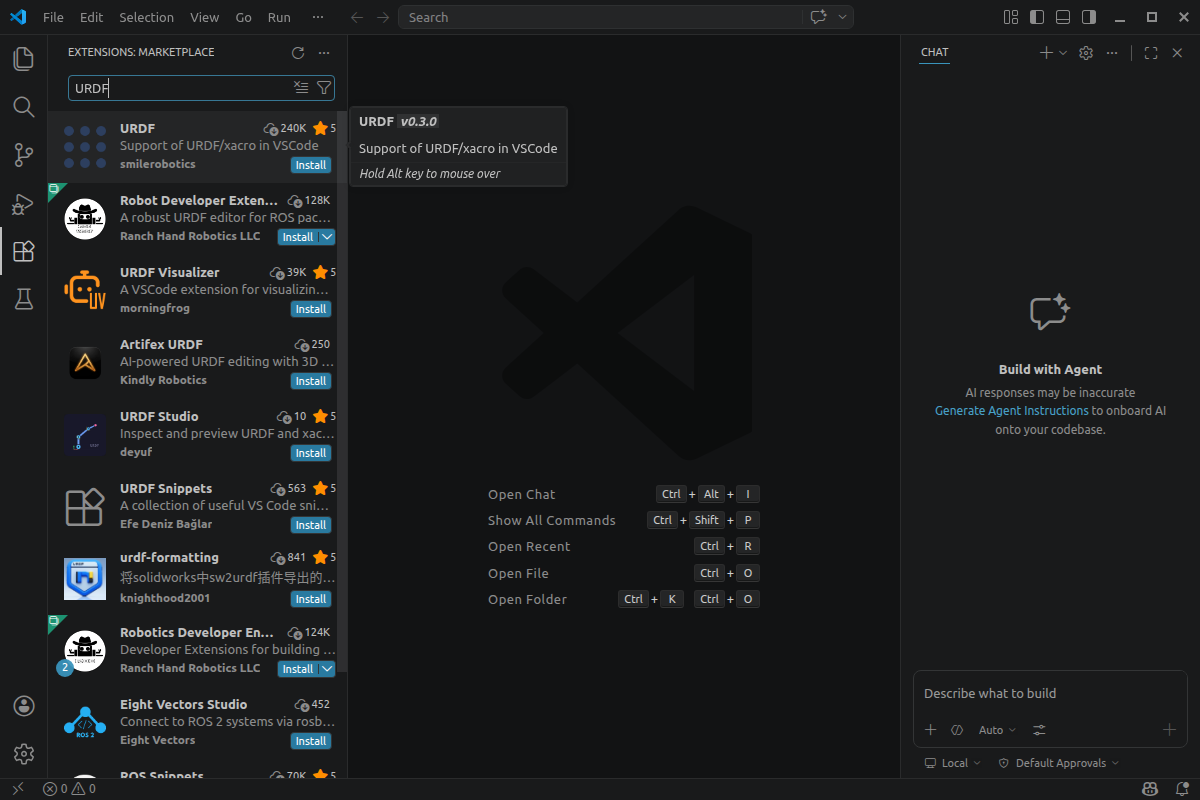The height and width of the screenshot is (800, 1200).
Task: Click the title bar Search box
Action: 601,17
